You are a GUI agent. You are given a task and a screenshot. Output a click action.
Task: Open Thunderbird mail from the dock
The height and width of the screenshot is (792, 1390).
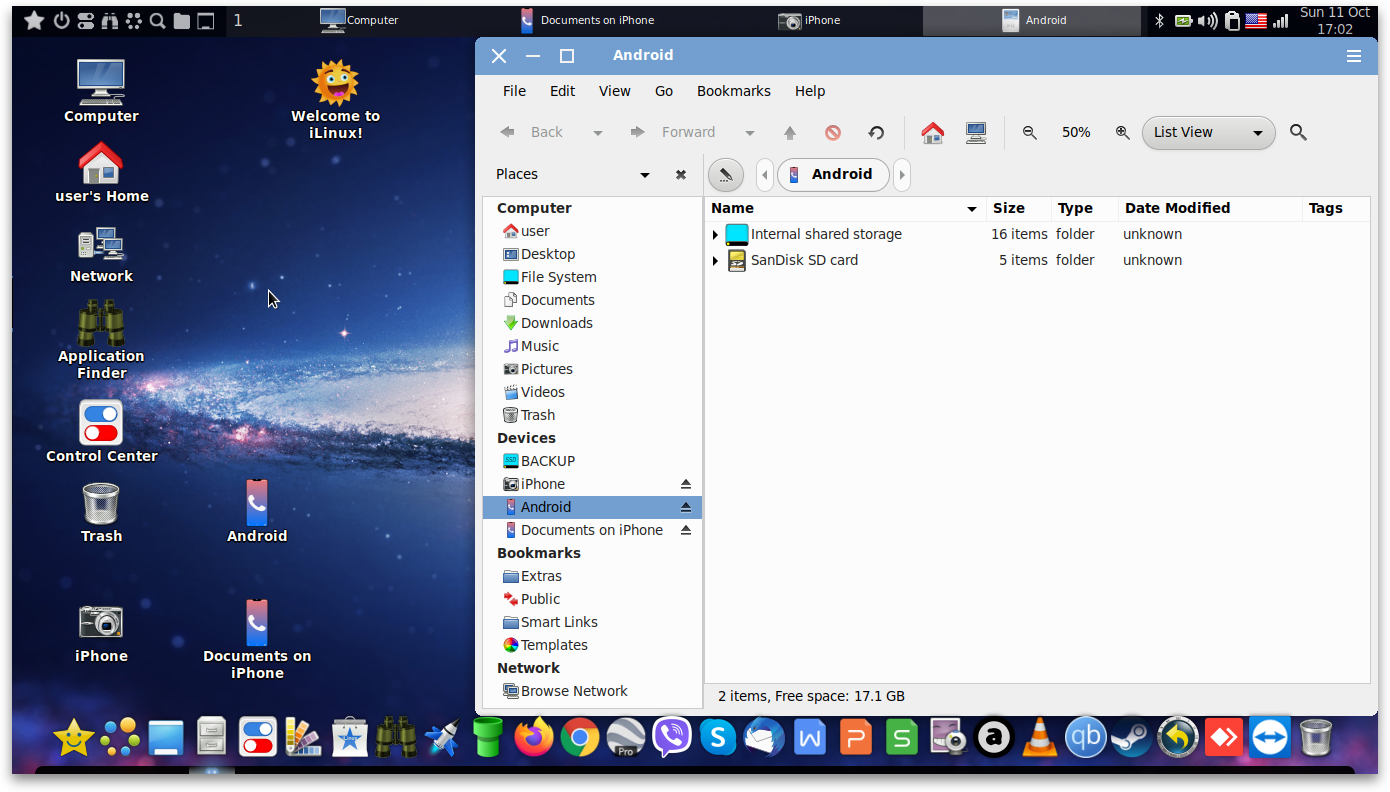click(x=764, y=738)
